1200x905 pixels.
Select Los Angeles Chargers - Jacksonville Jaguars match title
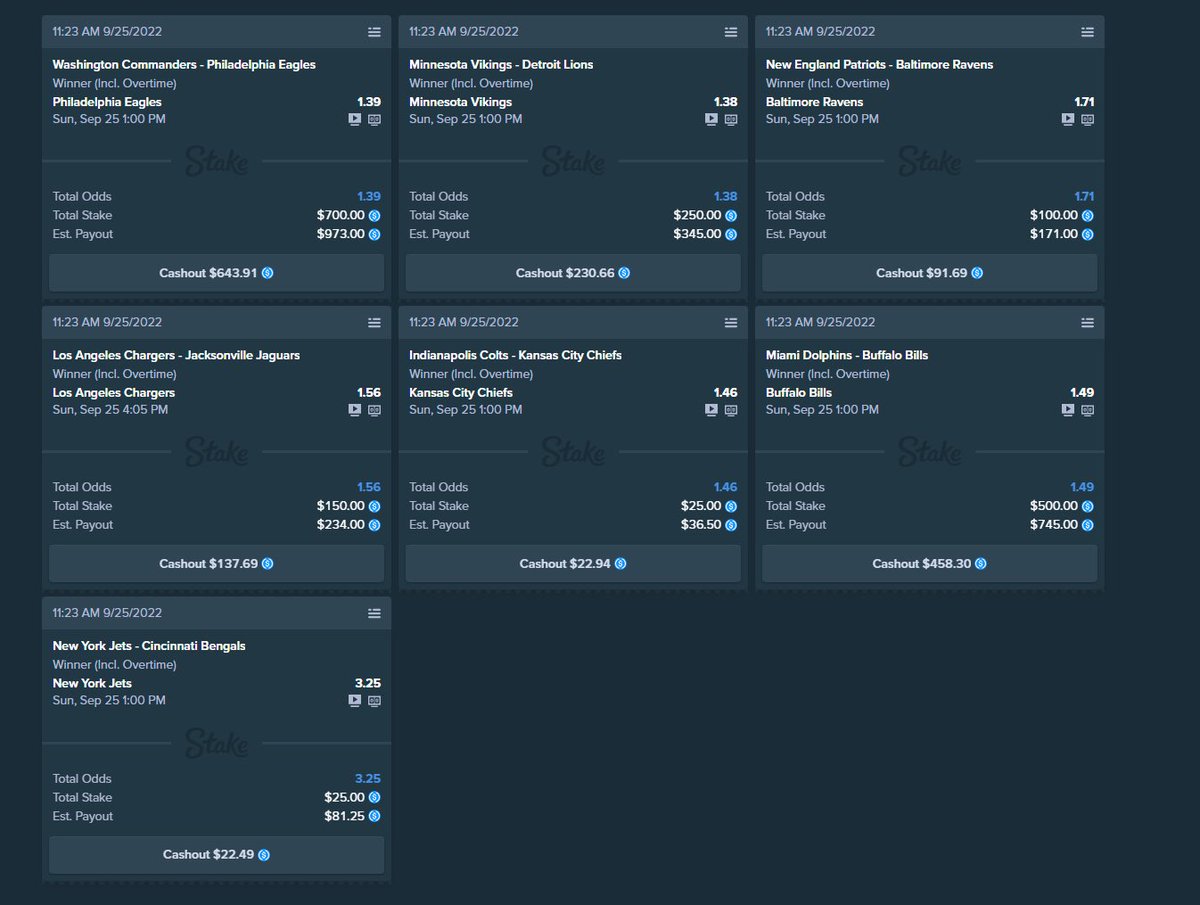coord(176,356)
